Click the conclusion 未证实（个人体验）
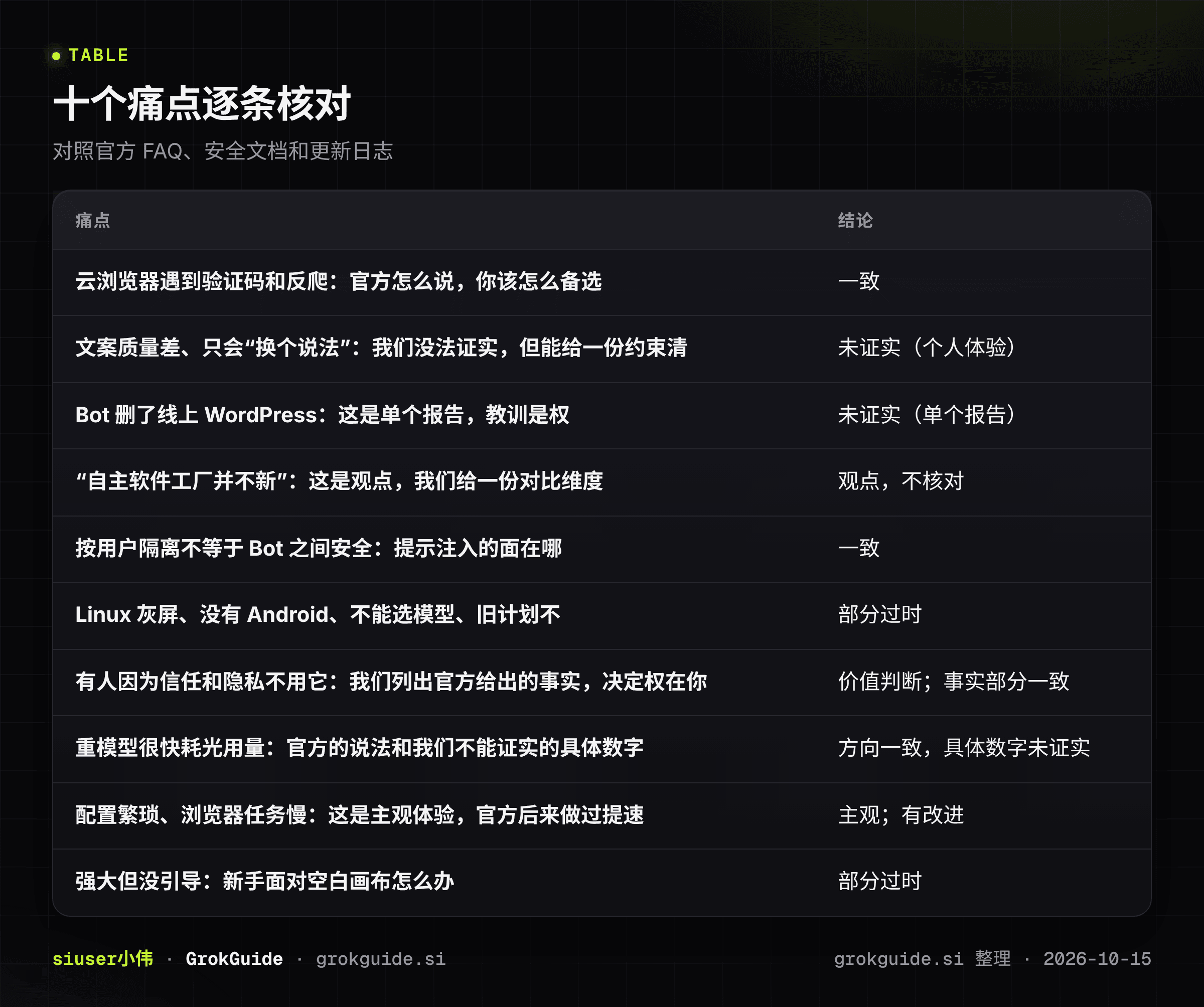Screen dimensions: 1204x1007 [928, 348]
